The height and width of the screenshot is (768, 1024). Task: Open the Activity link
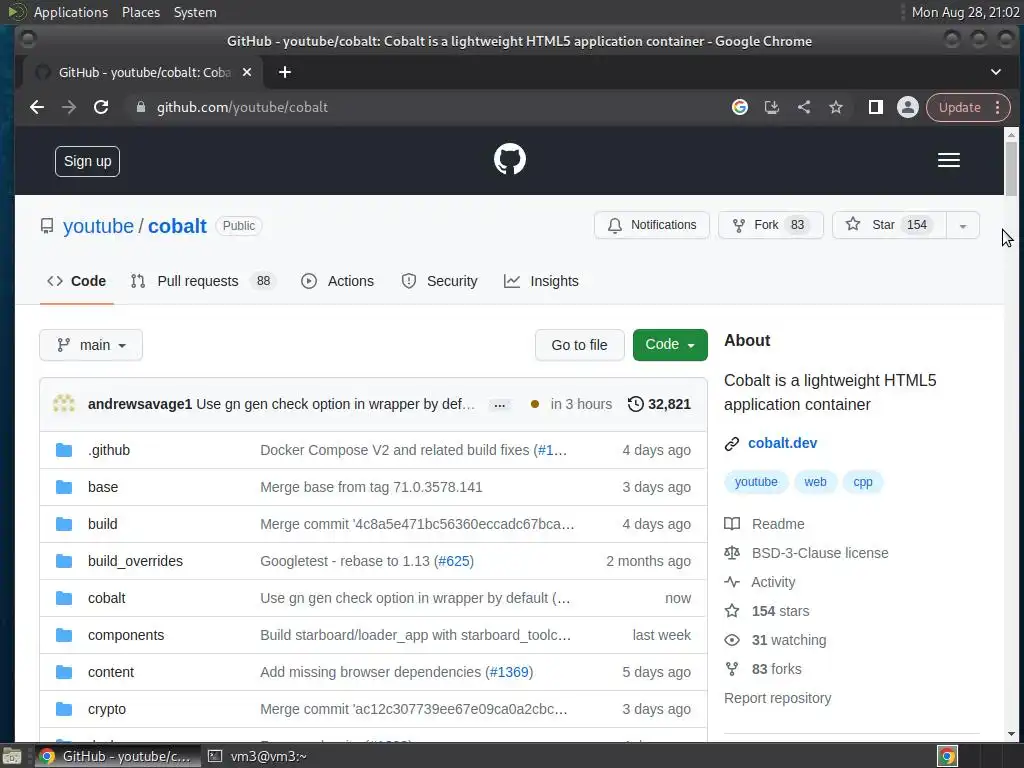pyautogui.click(x=773, y=583)
